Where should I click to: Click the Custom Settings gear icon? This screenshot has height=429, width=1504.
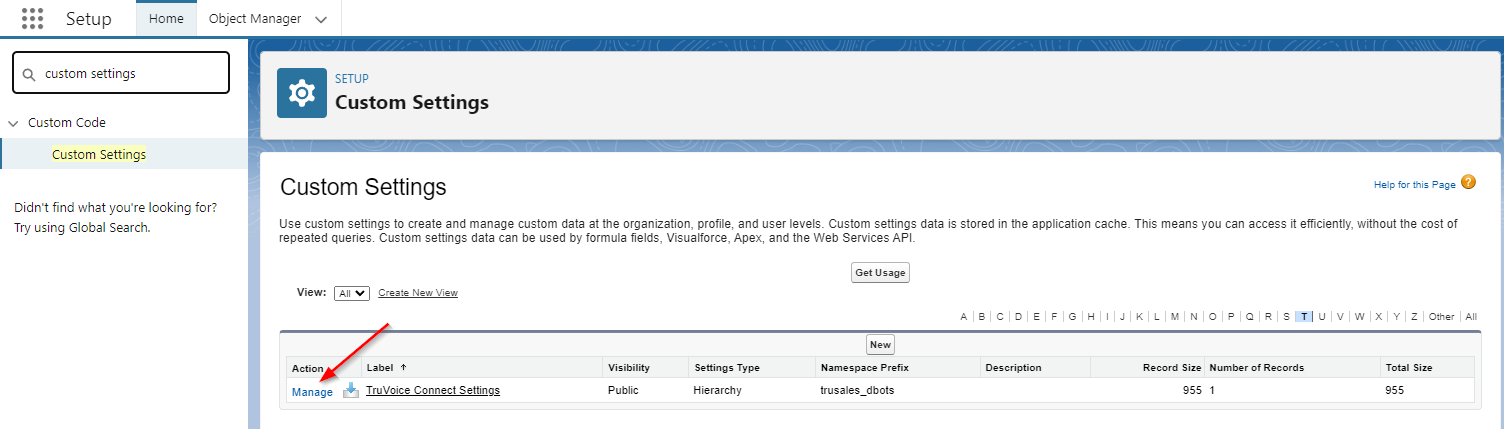pyautogui.click(x=301, y=93)
